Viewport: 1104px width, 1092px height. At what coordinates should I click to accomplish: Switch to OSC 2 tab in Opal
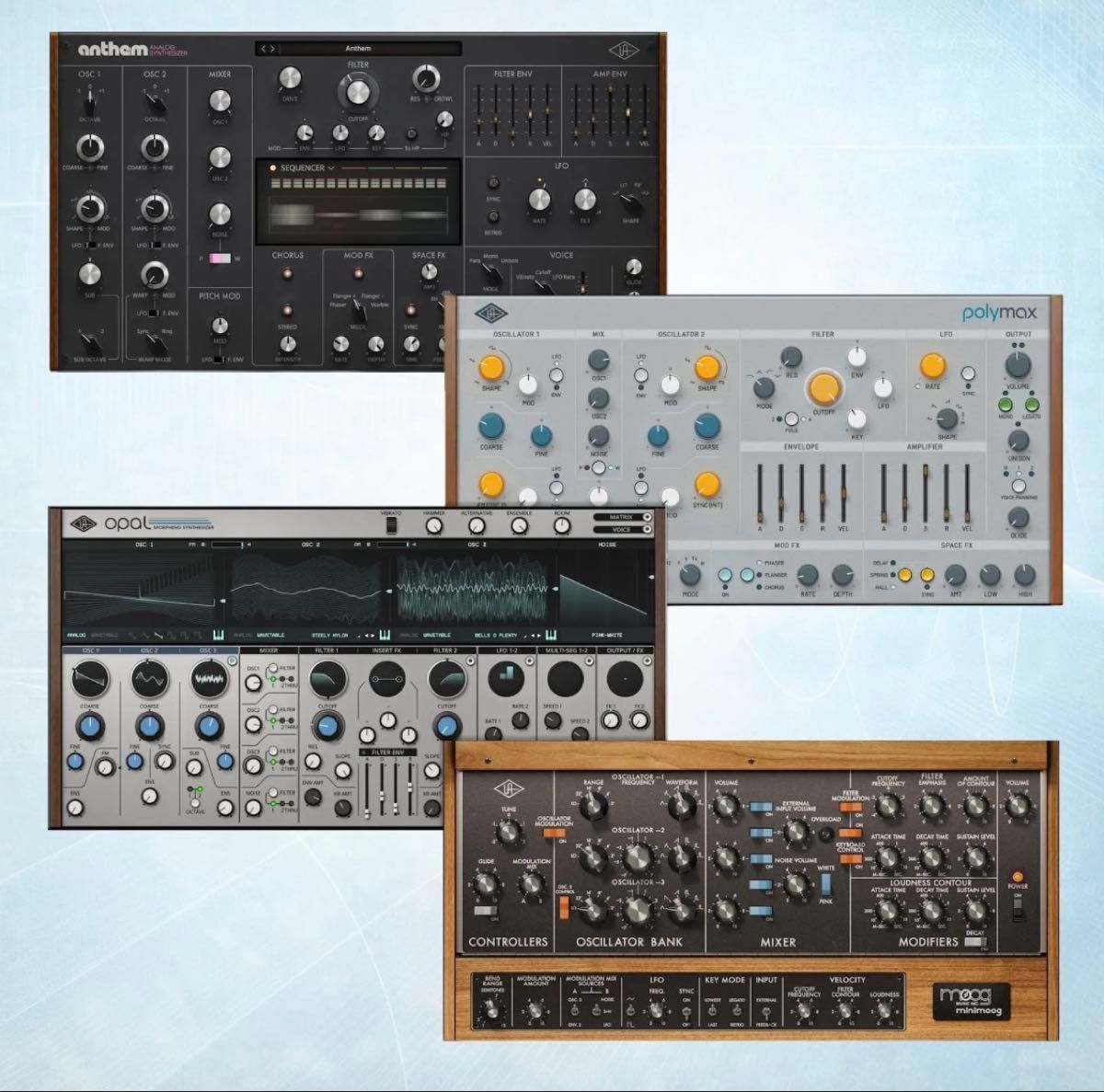(x=149, y=650)
